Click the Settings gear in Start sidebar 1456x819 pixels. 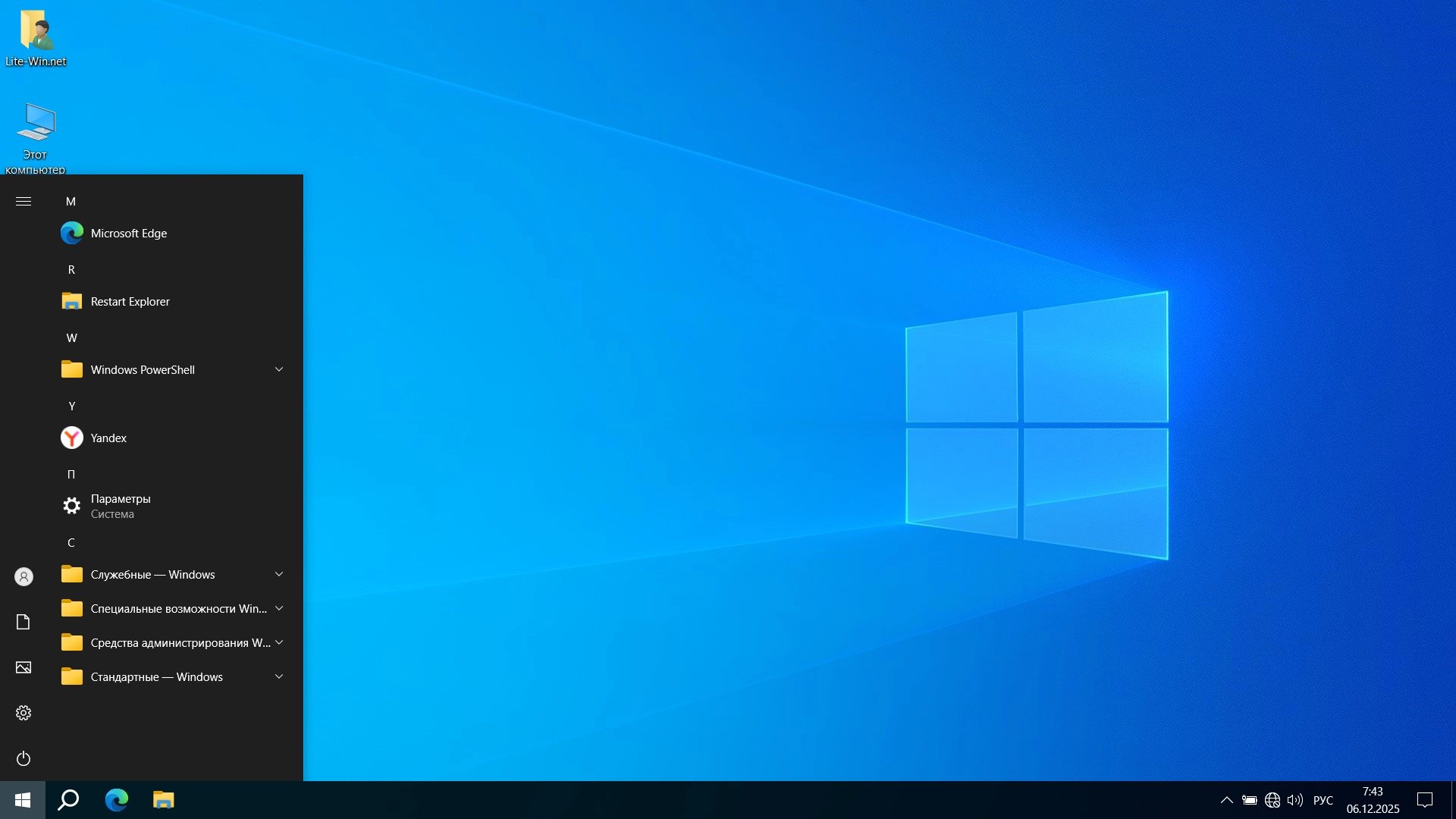click(24, 713)
